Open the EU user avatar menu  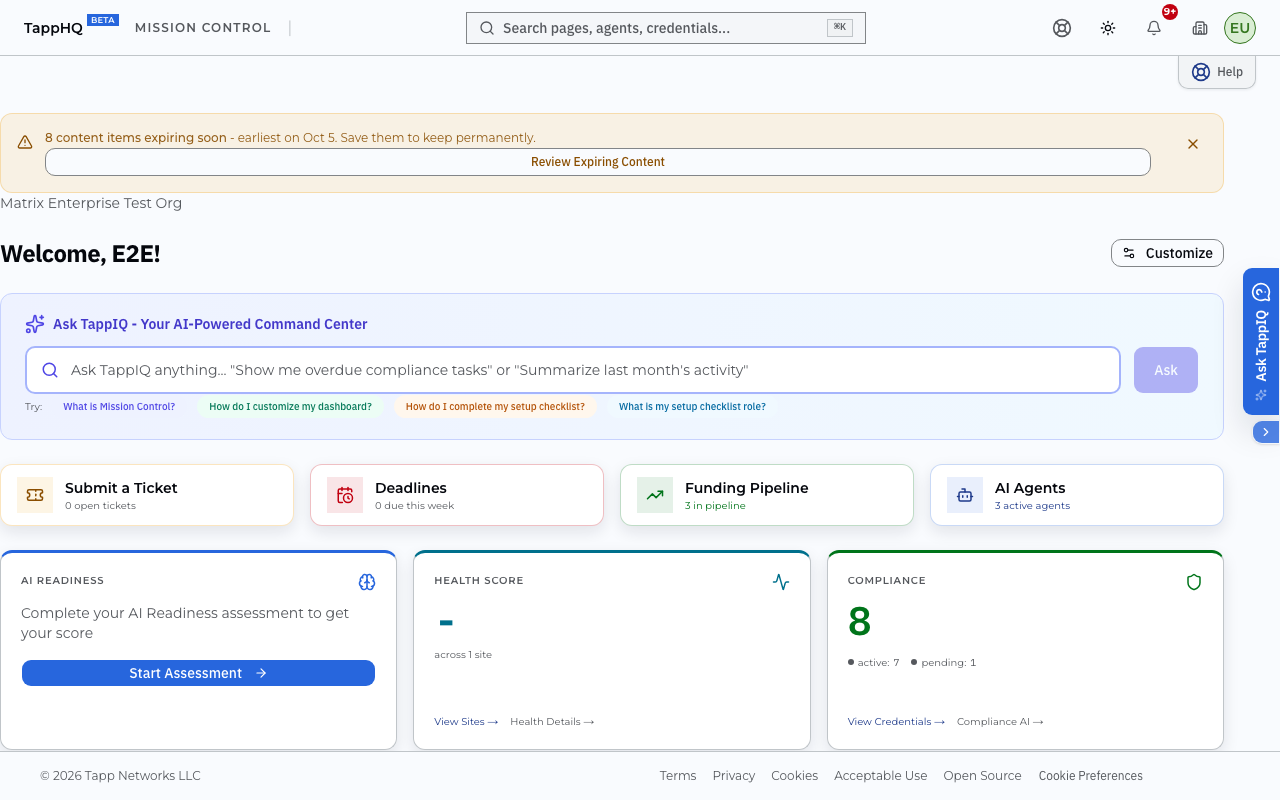point(1240,28)
